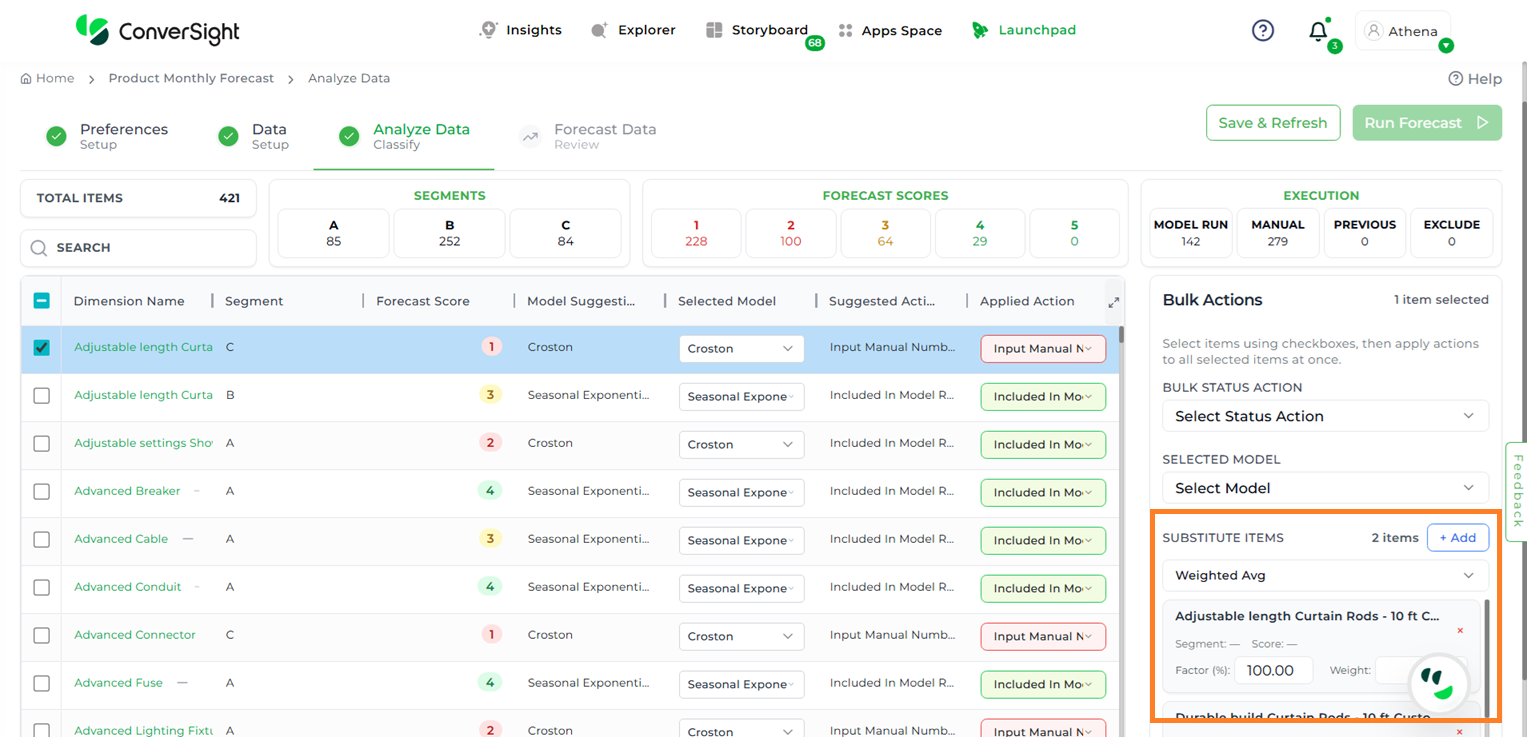Click the ConverSight logo icon
Viewport: 1527px width, 737px height.
92,30
